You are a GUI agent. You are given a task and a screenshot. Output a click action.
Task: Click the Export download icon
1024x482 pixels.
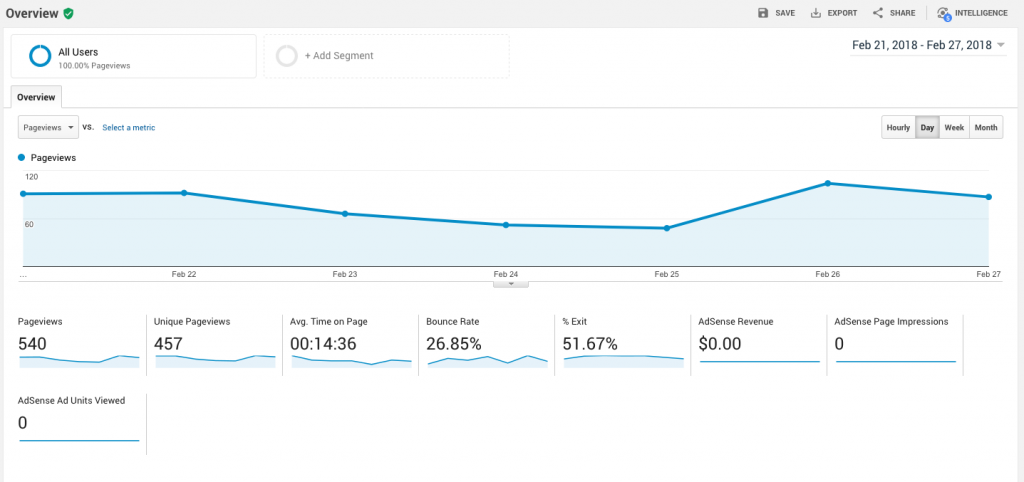[816, 13]
